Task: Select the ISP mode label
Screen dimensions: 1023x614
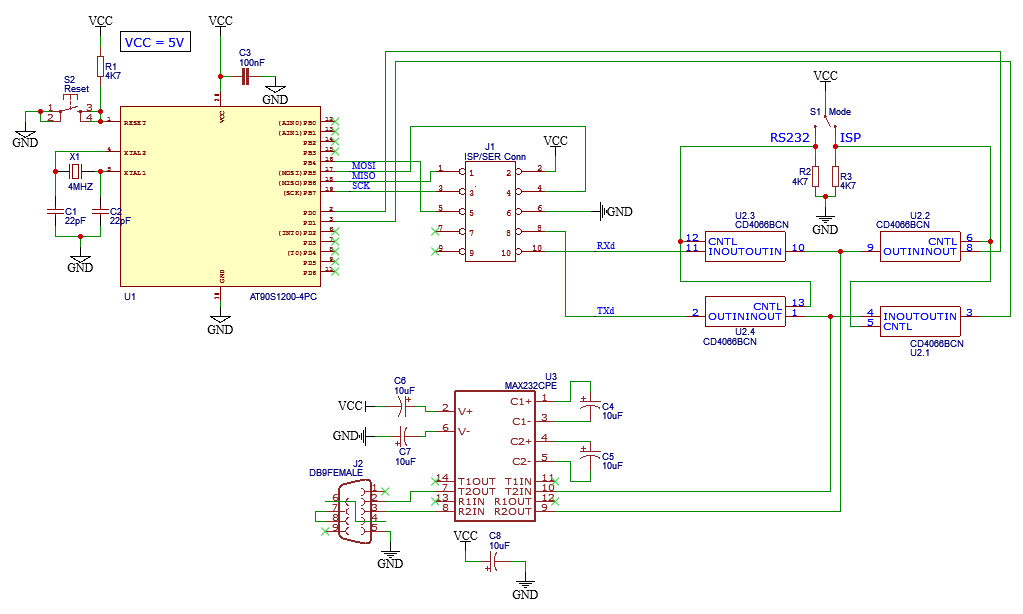Action: point(849,139)
